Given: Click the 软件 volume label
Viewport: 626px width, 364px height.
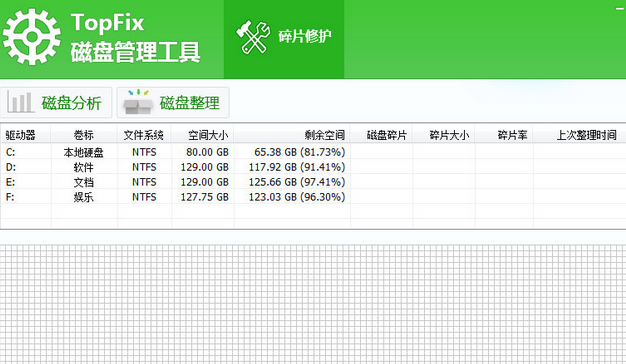Looking at the screenshot, I should 83,167.
